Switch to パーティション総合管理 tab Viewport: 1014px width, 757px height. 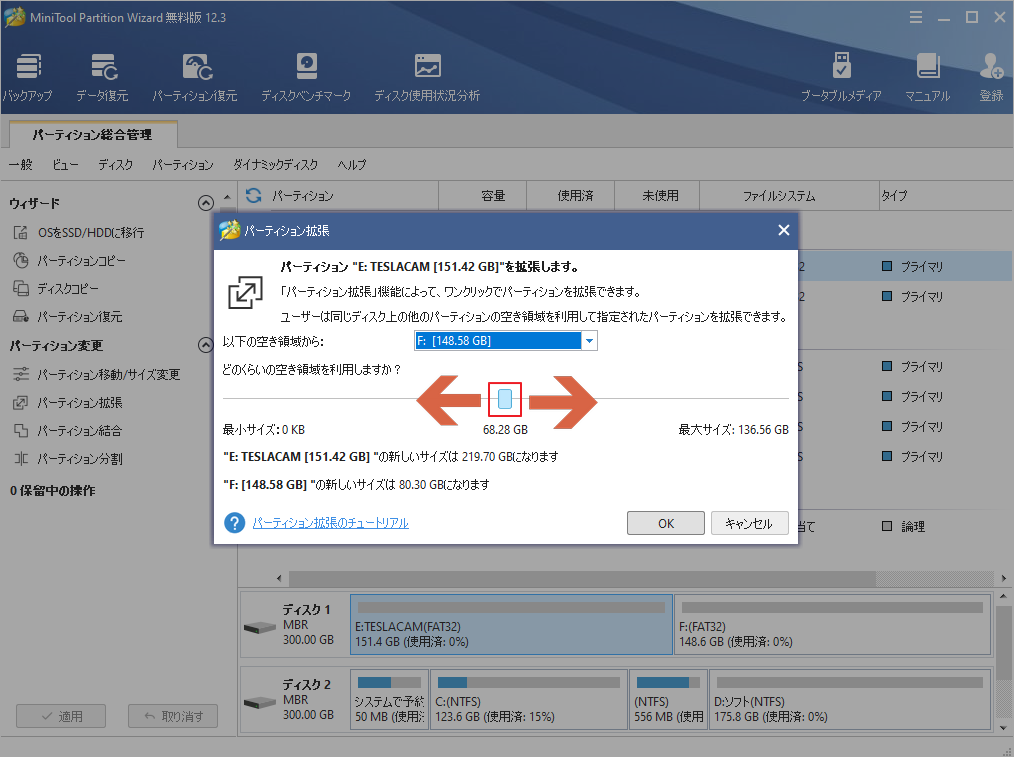(93, 134)
